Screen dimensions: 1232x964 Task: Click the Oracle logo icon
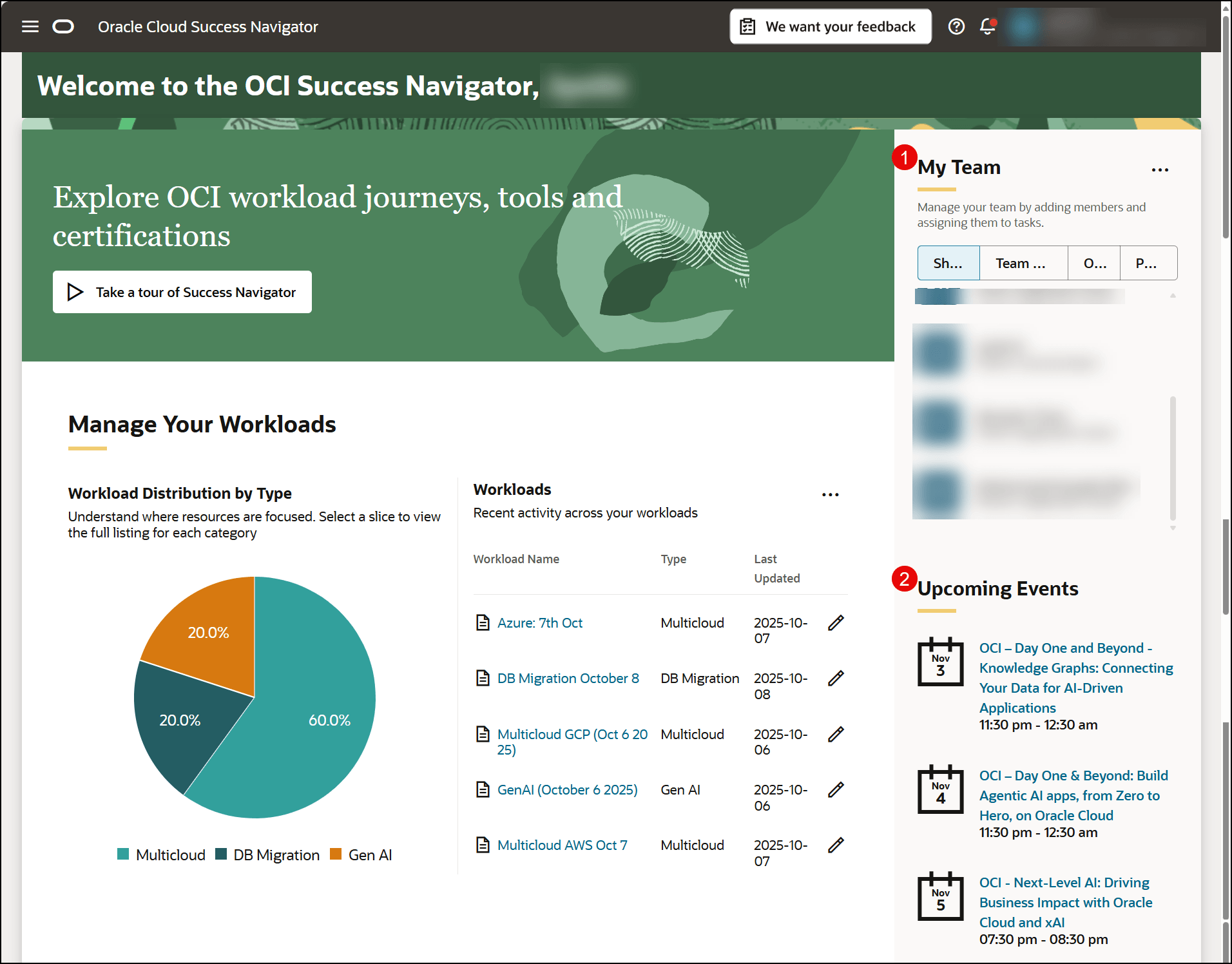[x=63, y=26]
